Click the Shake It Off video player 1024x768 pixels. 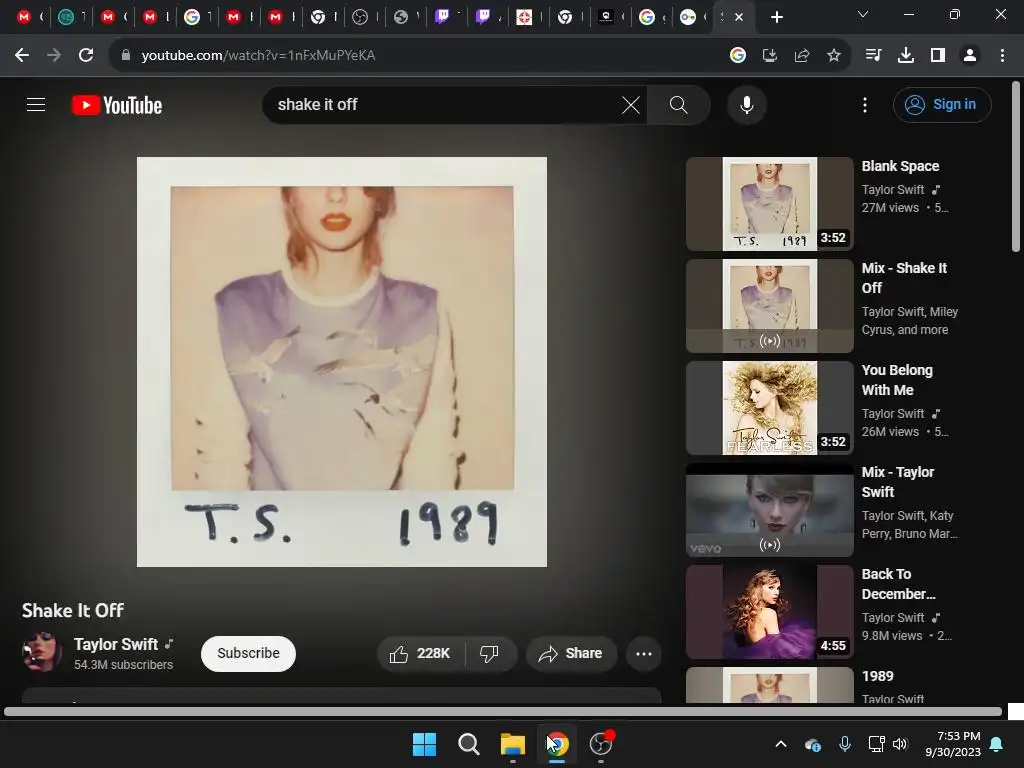tap(342, 362)
